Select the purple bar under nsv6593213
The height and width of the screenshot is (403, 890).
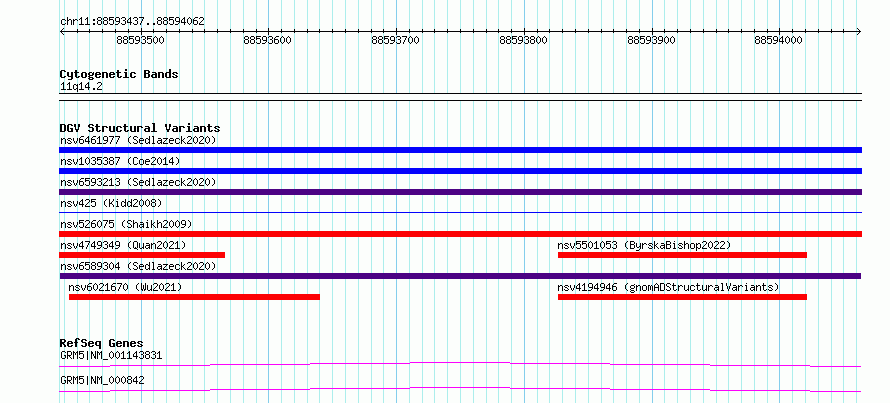(460, 192)
